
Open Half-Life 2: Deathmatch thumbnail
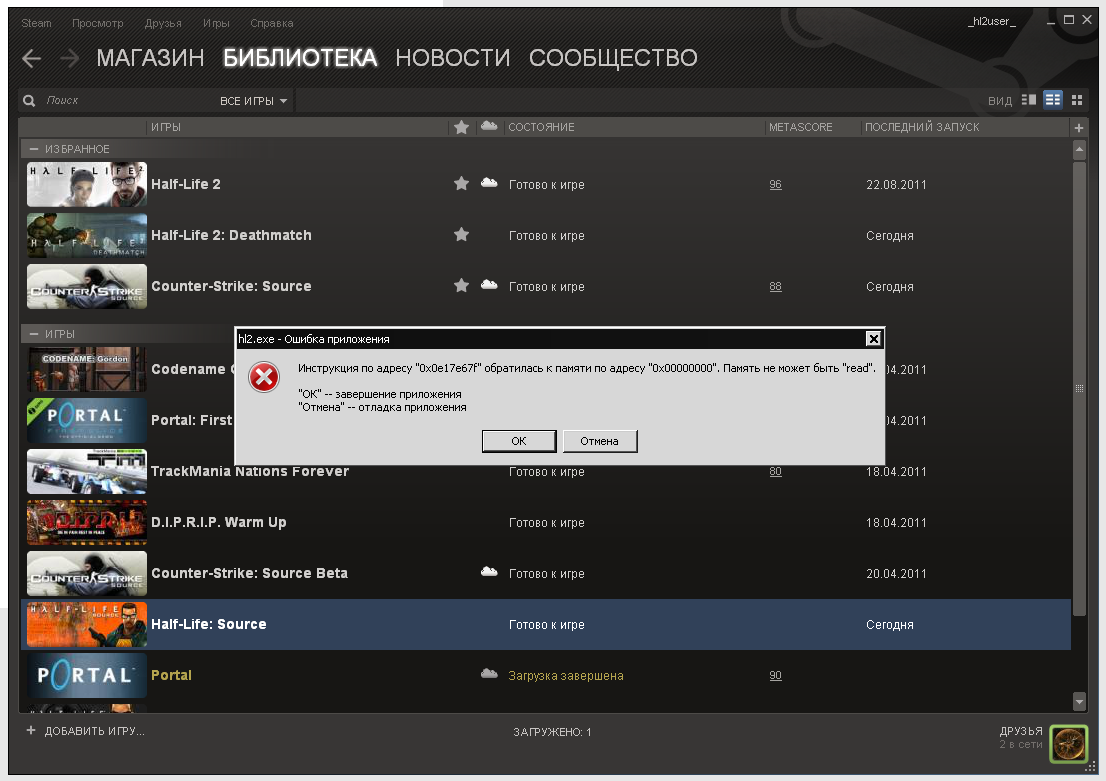pos(87,235)
